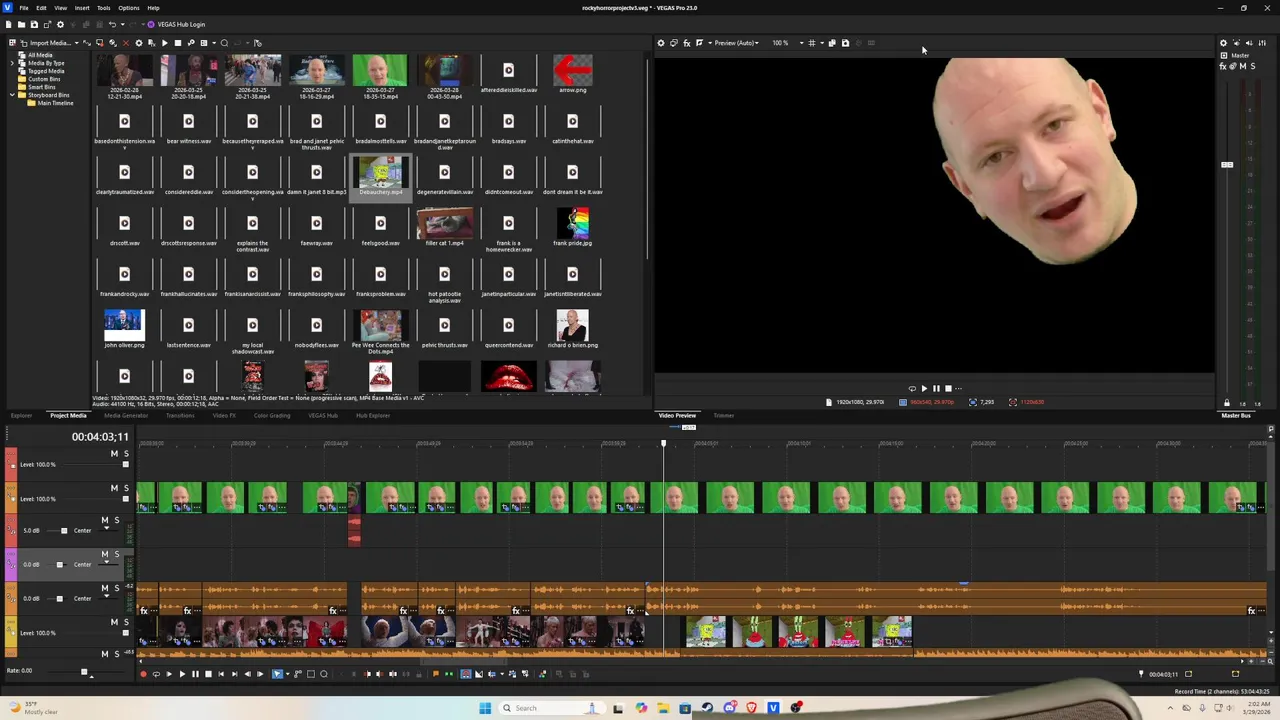The image size is (1280, 720).
Task: Copy preview snapshot to clipboard icon
Action: 832,43
